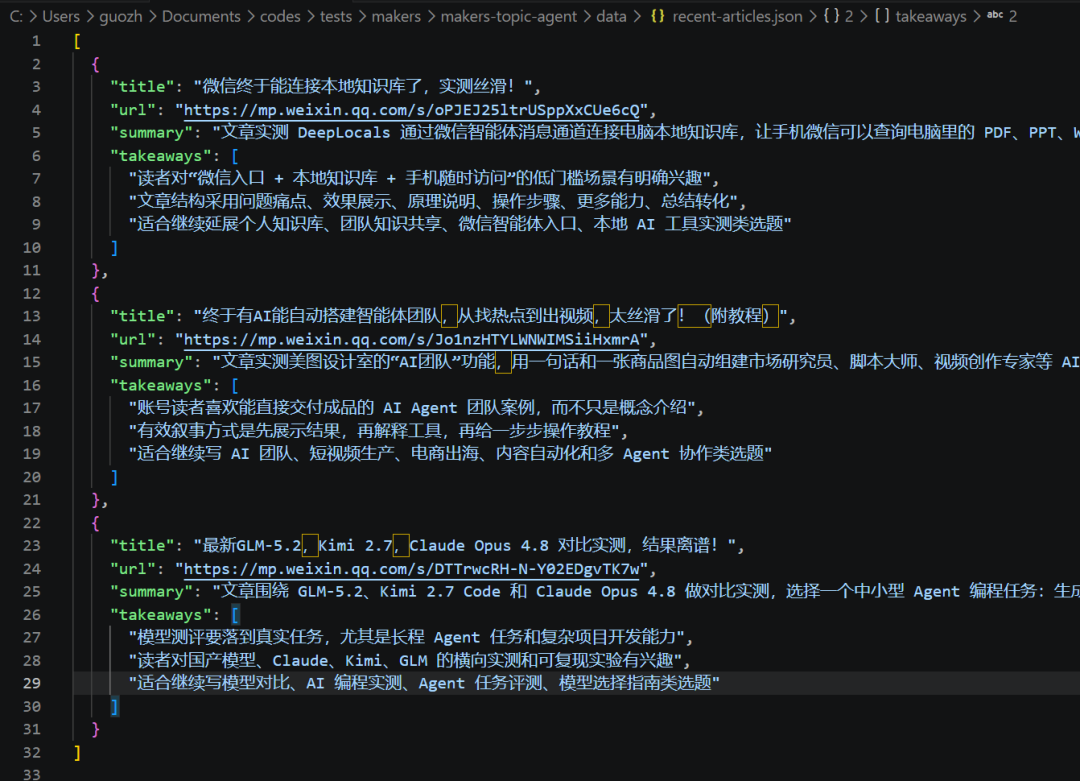Click line number 1 in the gutter

point(36,41)
